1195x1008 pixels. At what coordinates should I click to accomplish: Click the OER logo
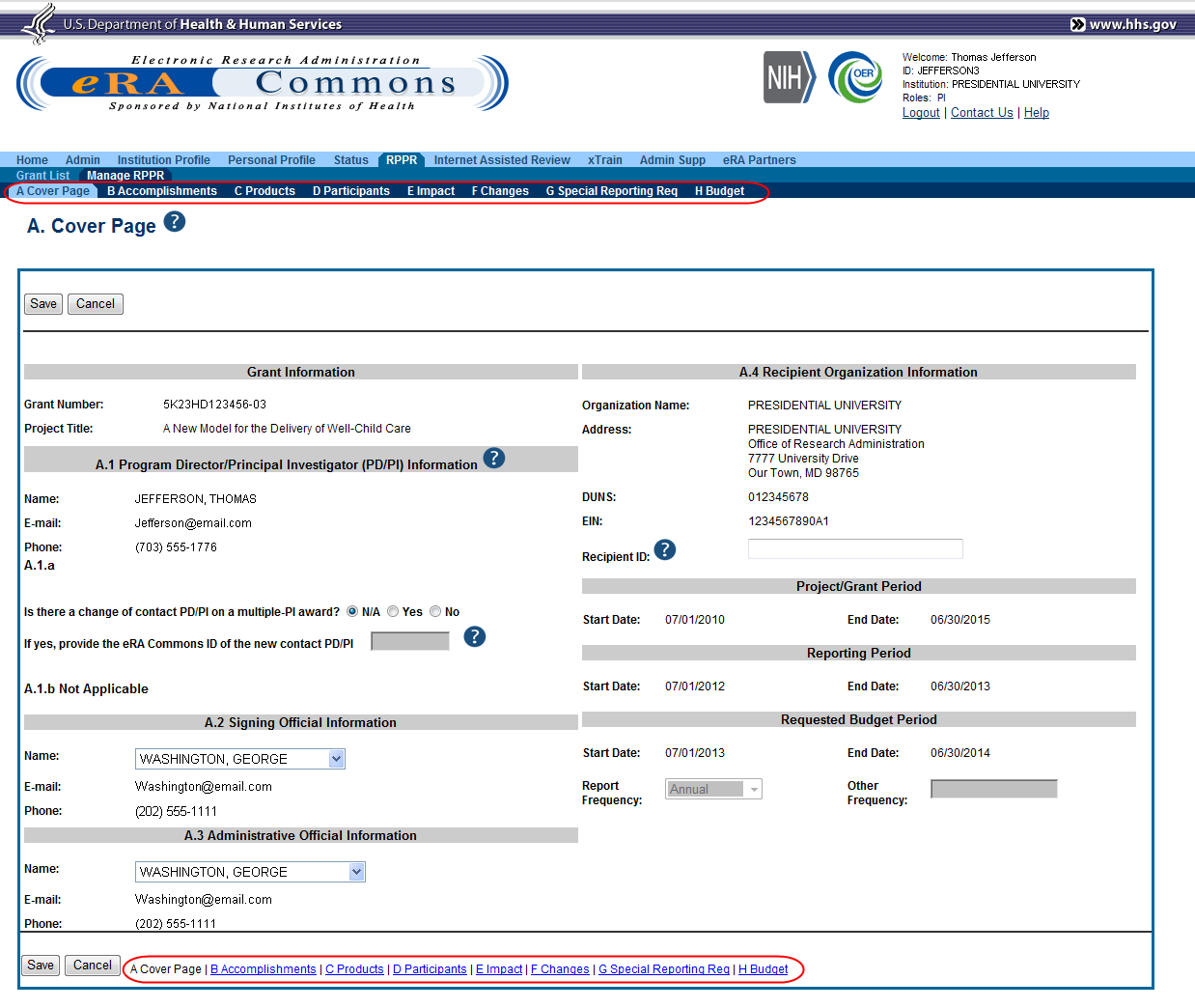(x=855, y=77)
